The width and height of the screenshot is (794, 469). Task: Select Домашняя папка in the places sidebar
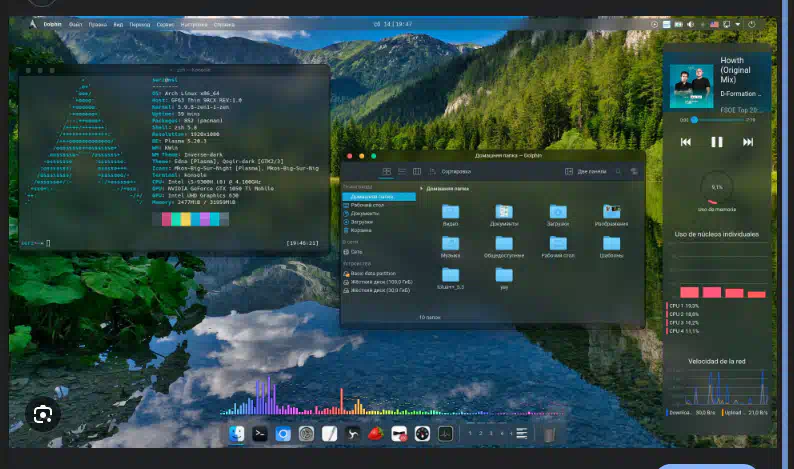coord(379,197)
